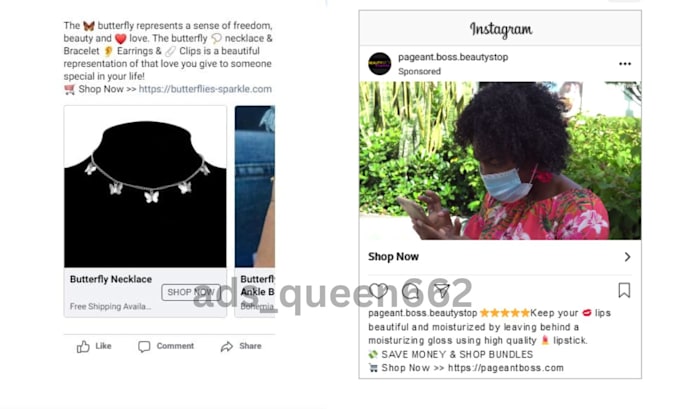Click the Share arrow icon

[227, 347]
